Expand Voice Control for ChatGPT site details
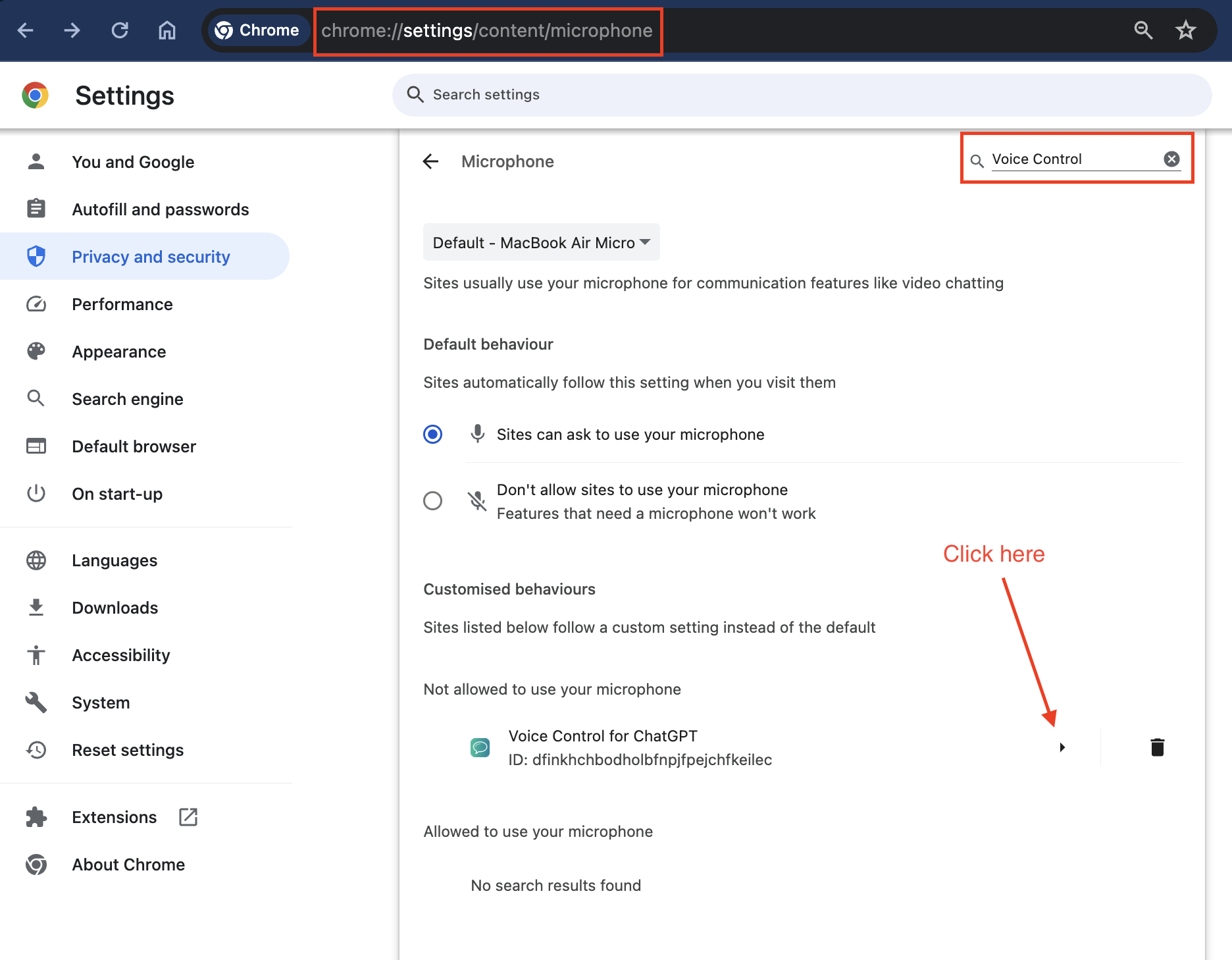 (1062, 747)
